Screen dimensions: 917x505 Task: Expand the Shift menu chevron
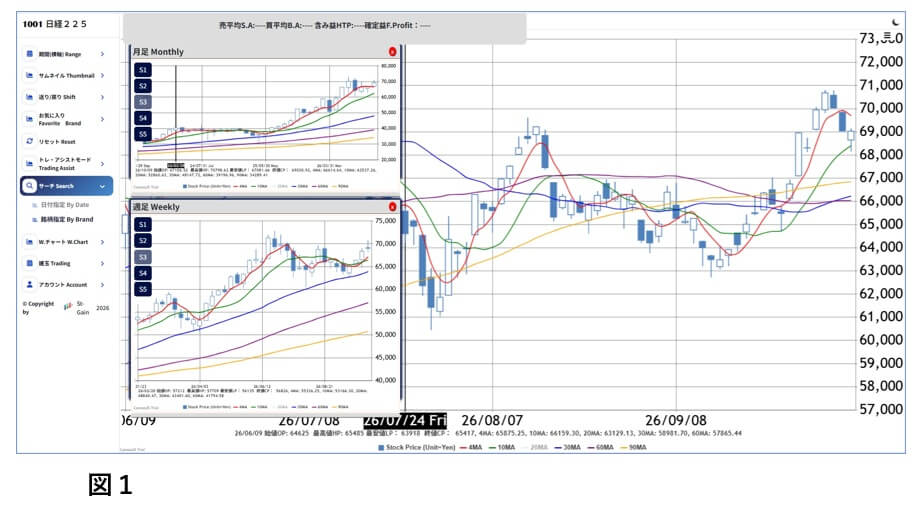[x=102, y=97]
